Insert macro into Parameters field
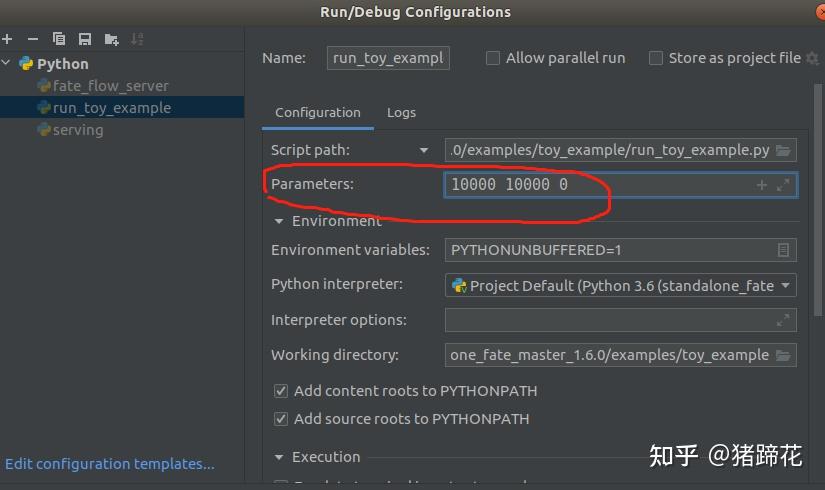The height and width of the screenshot is (490, 825). click(761, 185)
